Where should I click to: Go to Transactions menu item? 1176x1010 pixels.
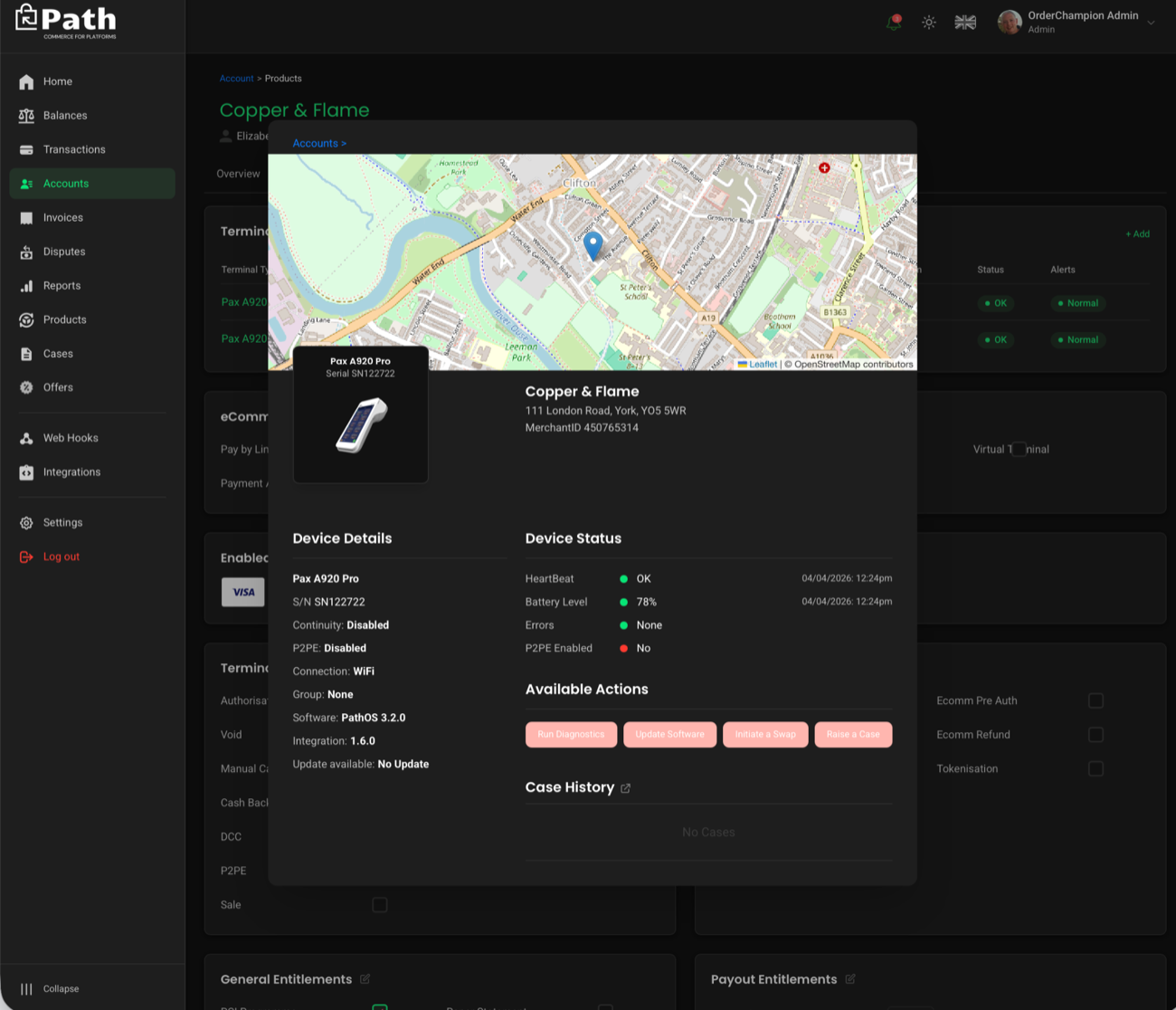(x=74, y=149)
